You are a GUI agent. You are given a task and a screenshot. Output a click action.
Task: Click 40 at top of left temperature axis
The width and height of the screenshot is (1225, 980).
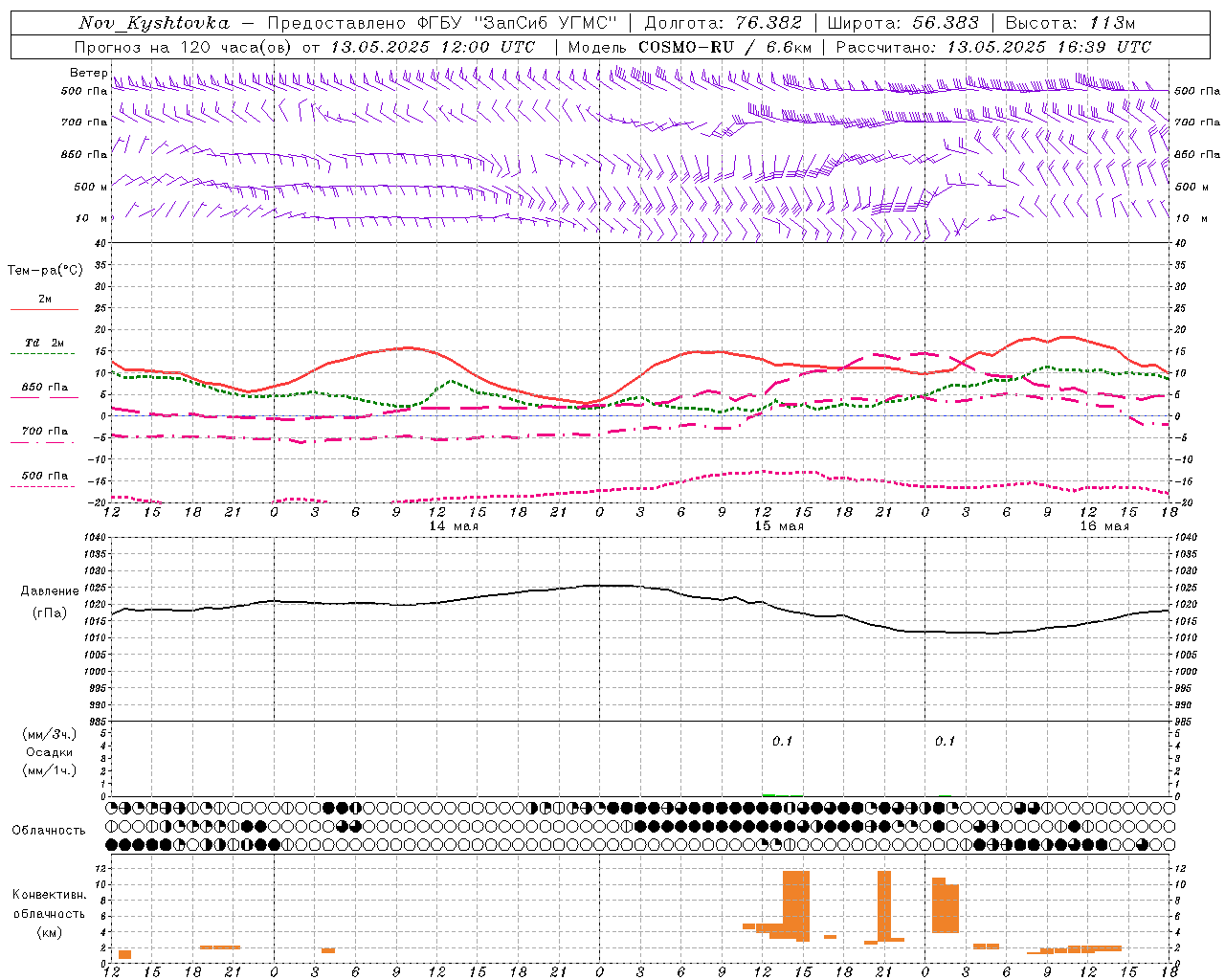click(100, 243)
